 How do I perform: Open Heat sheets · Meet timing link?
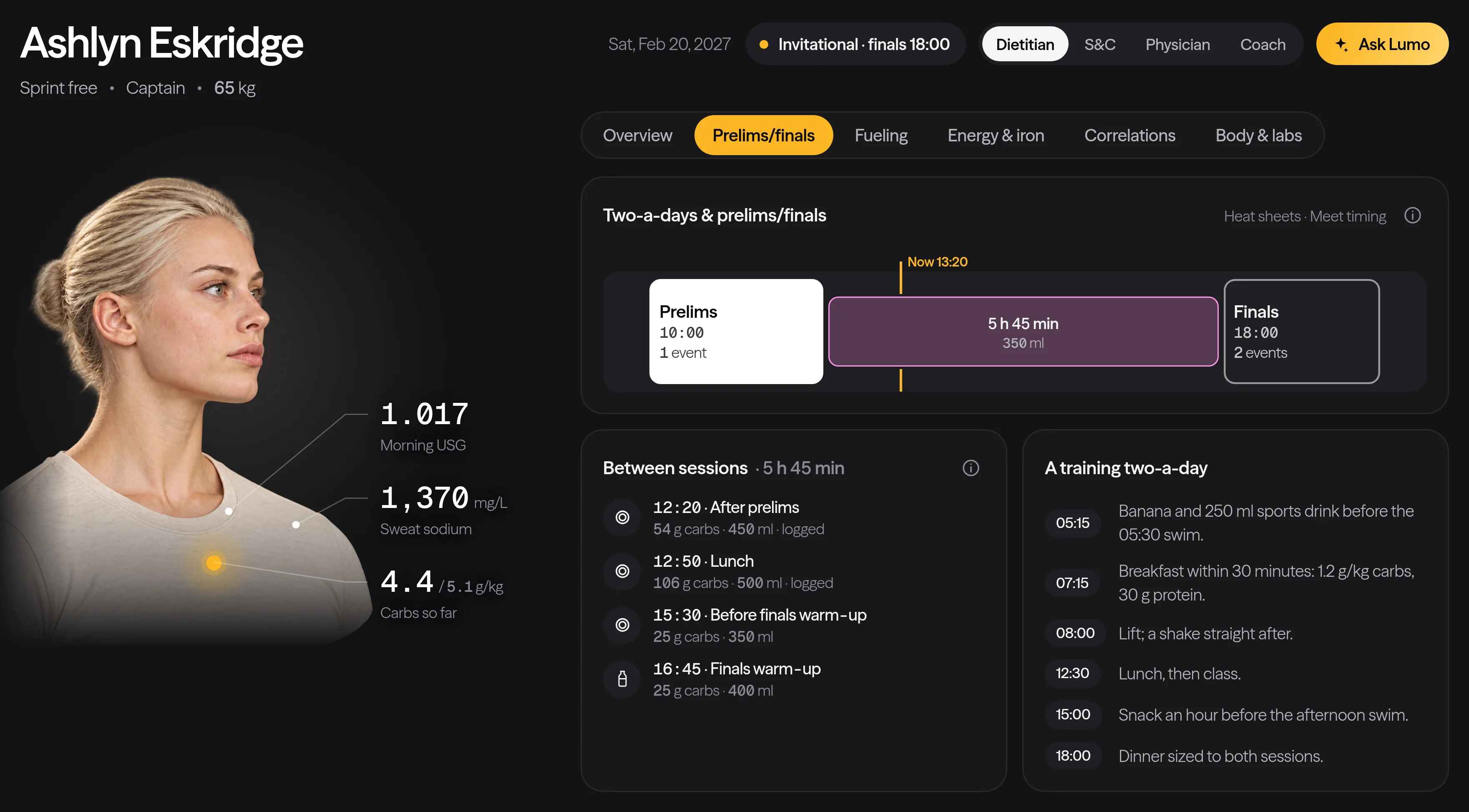point(1304,216)
